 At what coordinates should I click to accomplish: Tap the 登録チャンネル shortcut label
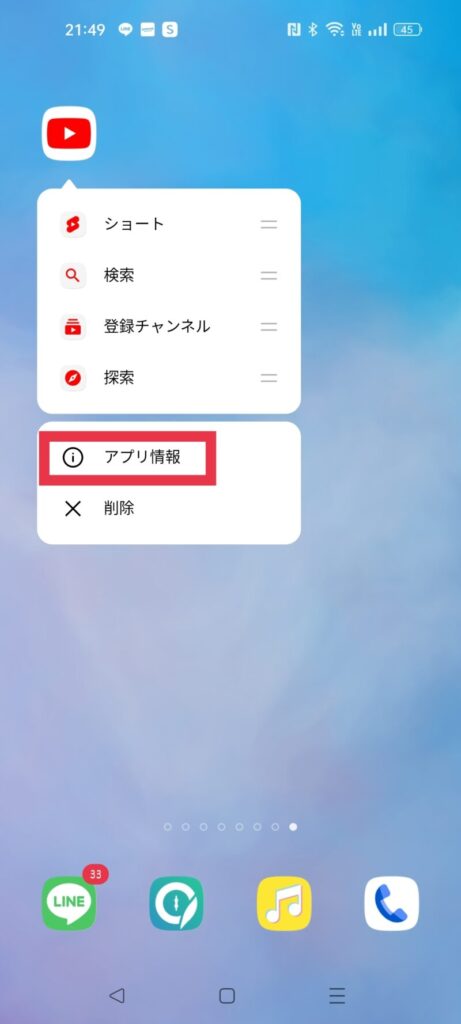(157, 327)
